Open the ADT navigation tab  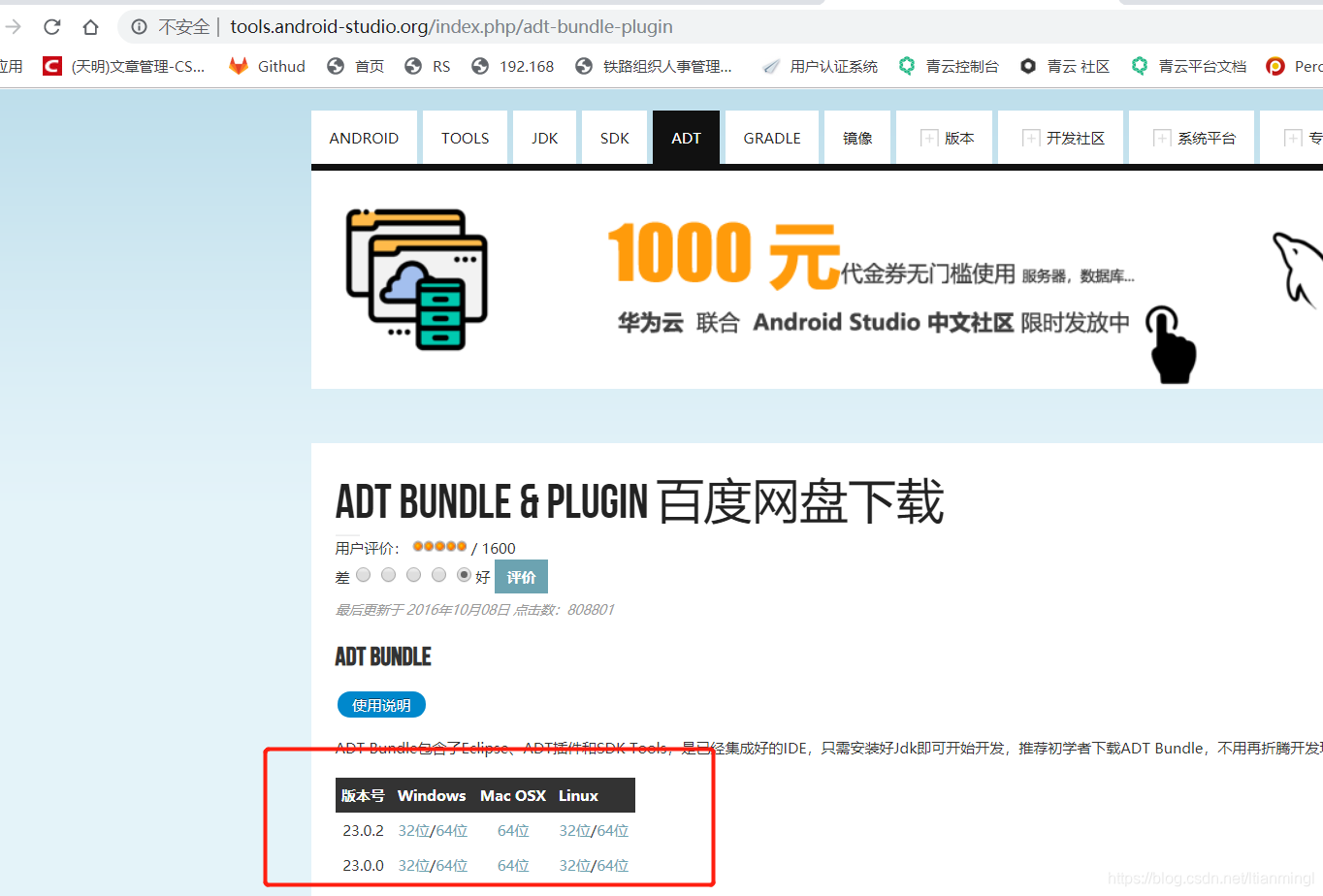686,138
